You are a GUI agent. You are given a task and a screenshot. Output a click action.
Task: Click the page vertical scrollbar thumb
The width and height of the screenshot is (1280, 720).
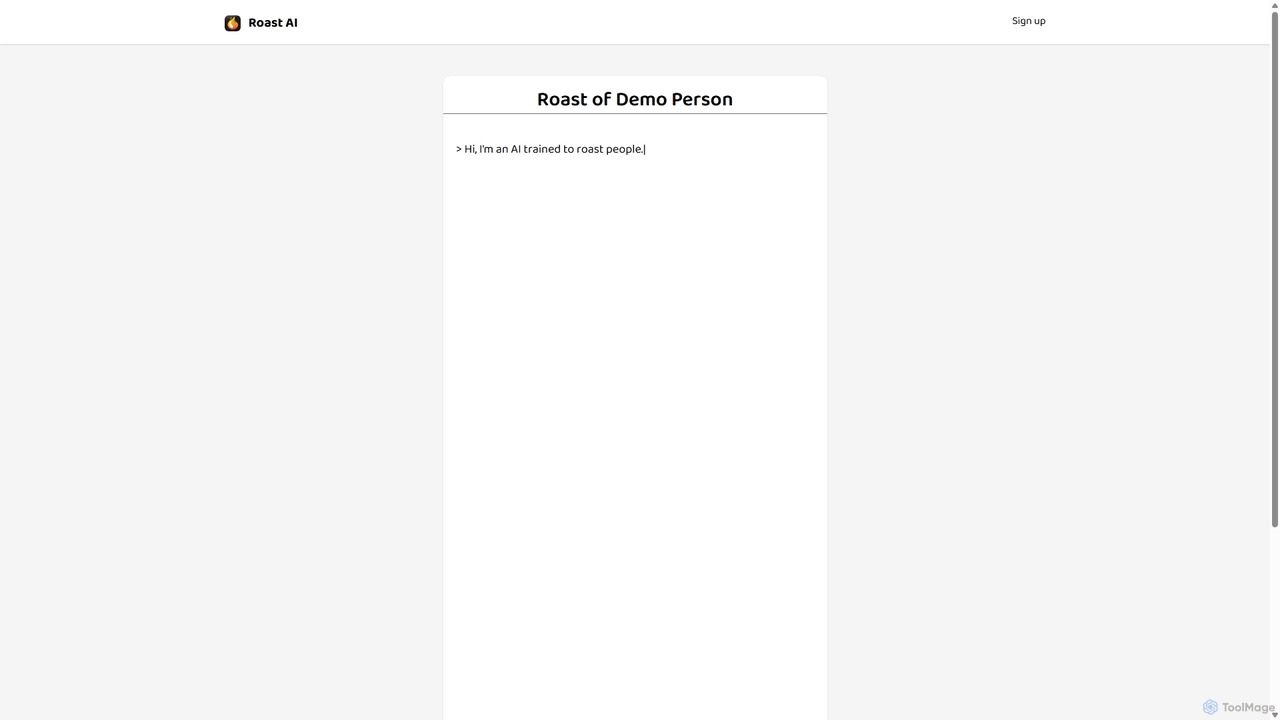(1275, 268)
